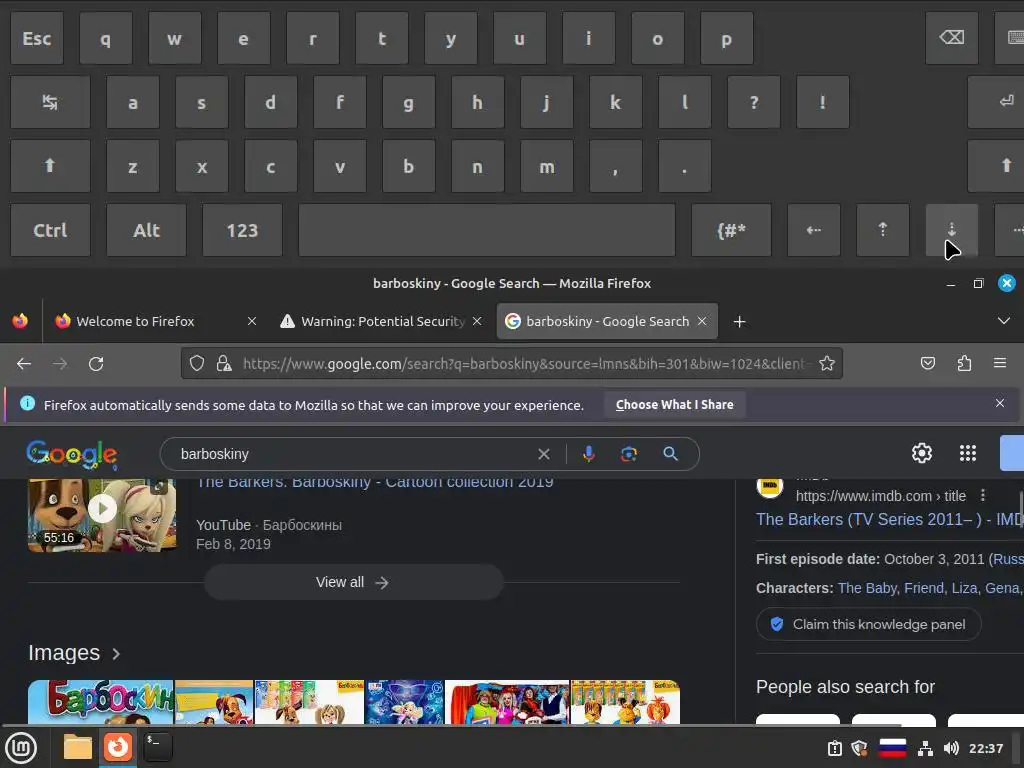Tap the space bar on the virtual keyboard
This screenshot has height=768, width=1024.
click(x=487, y=230)
